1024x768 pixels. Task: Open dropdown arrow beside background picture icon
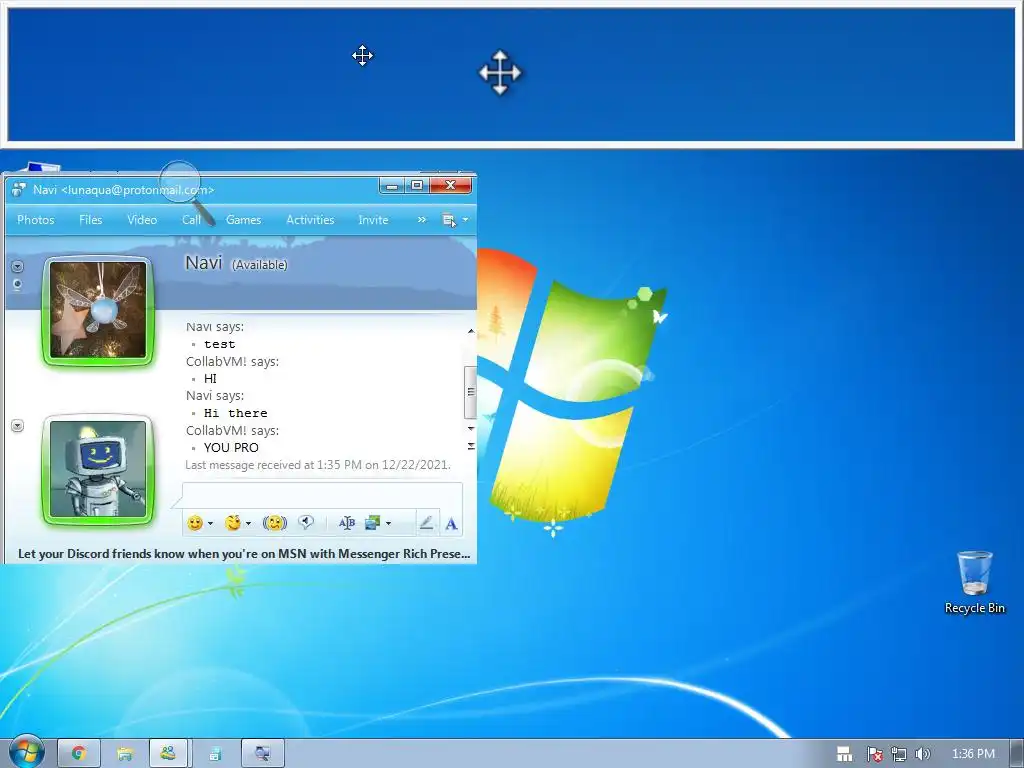tap(389, 523)
